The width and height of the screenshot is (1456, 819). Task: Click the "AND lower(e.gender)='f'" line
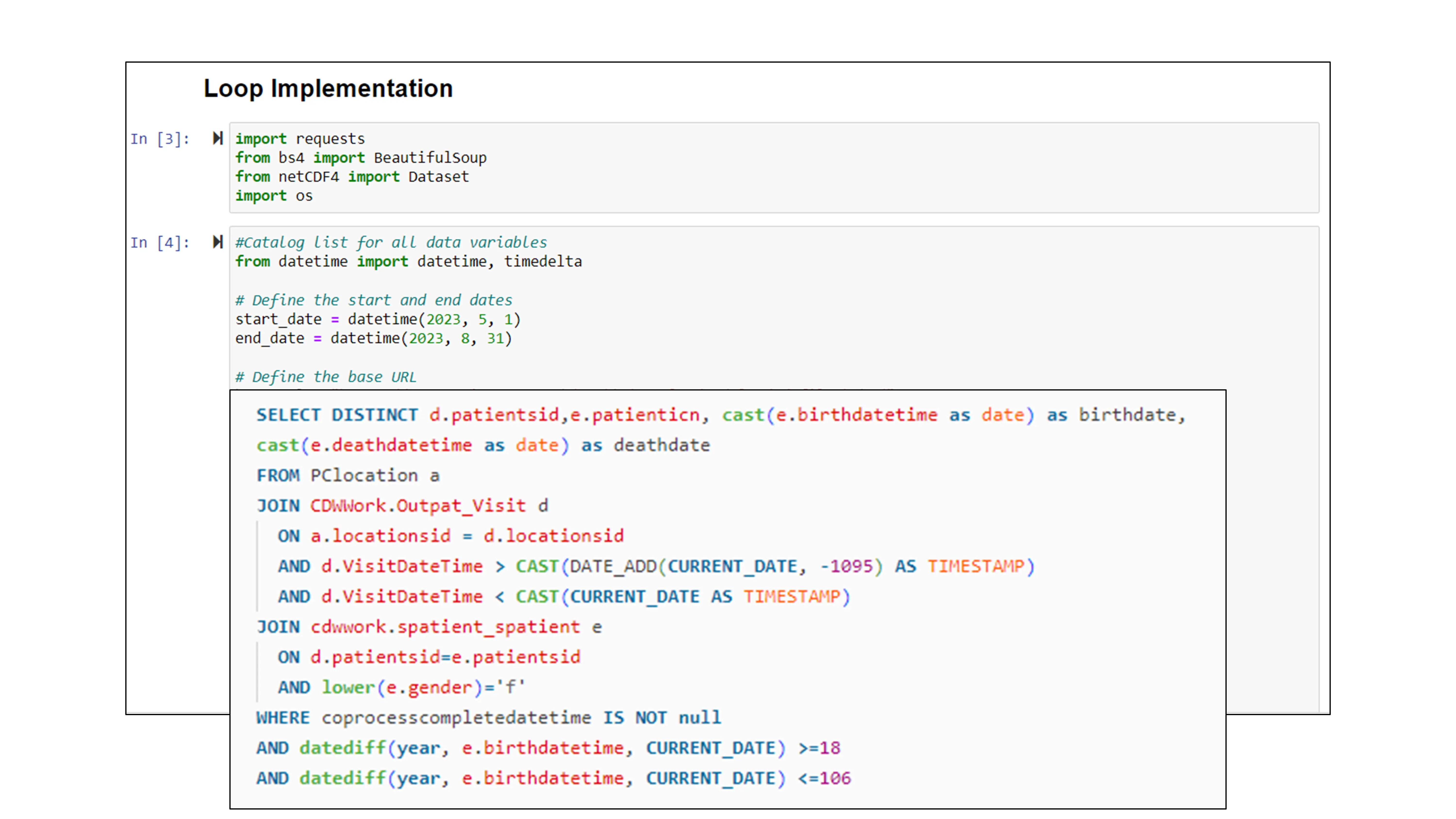tap(401, 688)
